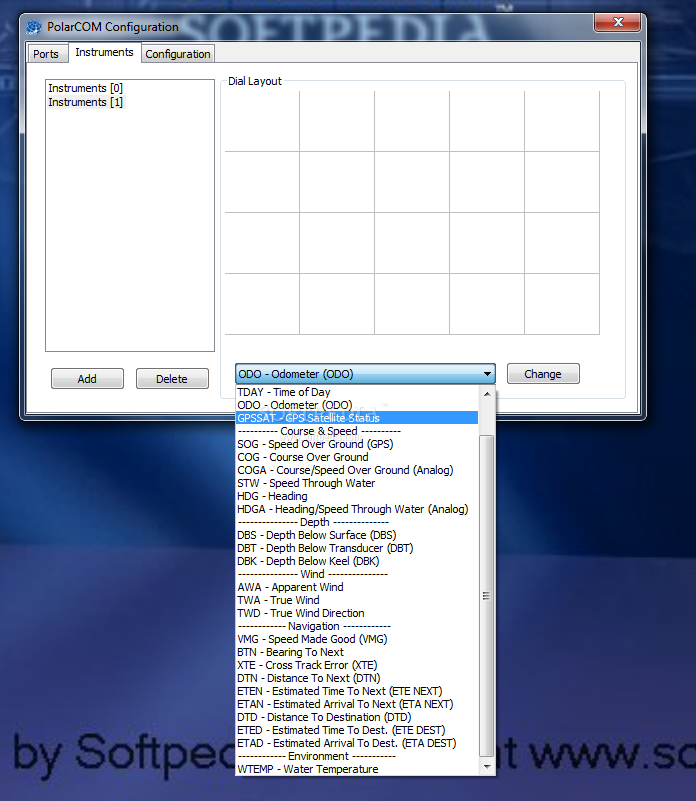Select AWA - Apparent Wind

[x=357, y=587]
